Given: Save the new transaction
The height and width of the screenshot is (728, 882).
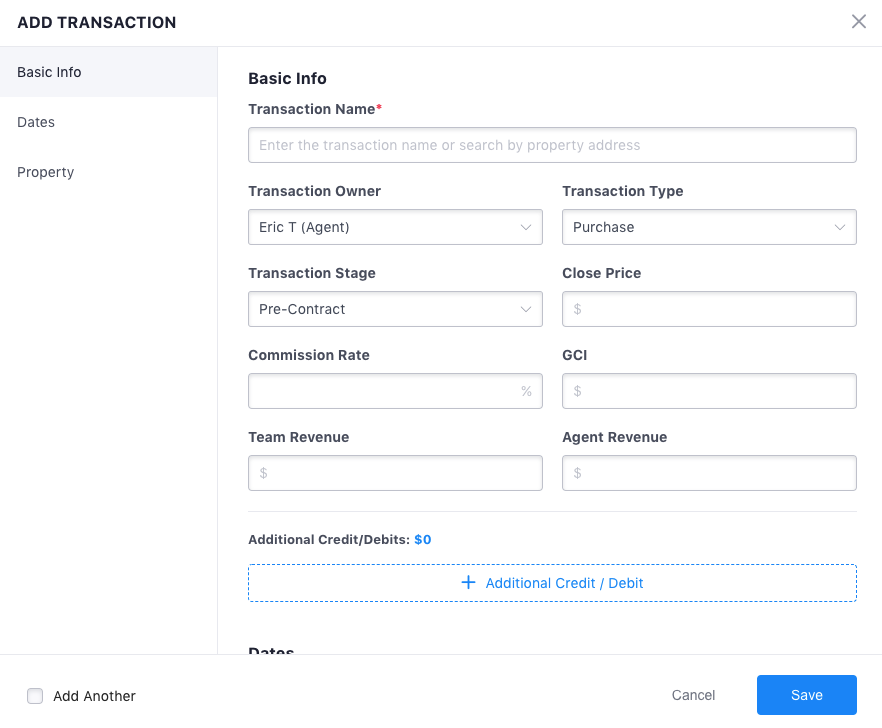Looking at the screenshot, I should tap(807, 695).
